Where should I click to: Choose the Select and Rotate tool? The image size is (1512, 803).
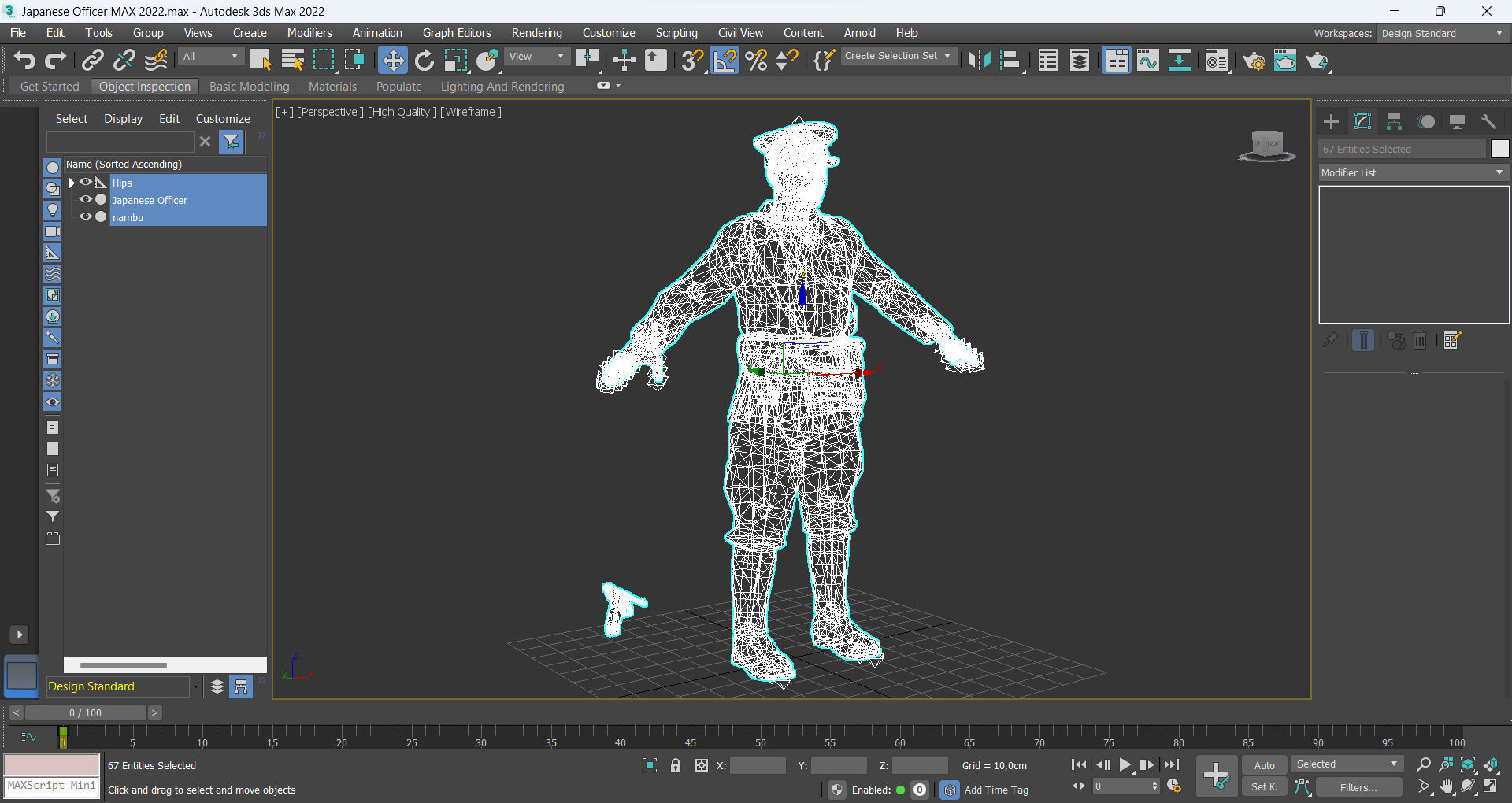coord(424,61)
